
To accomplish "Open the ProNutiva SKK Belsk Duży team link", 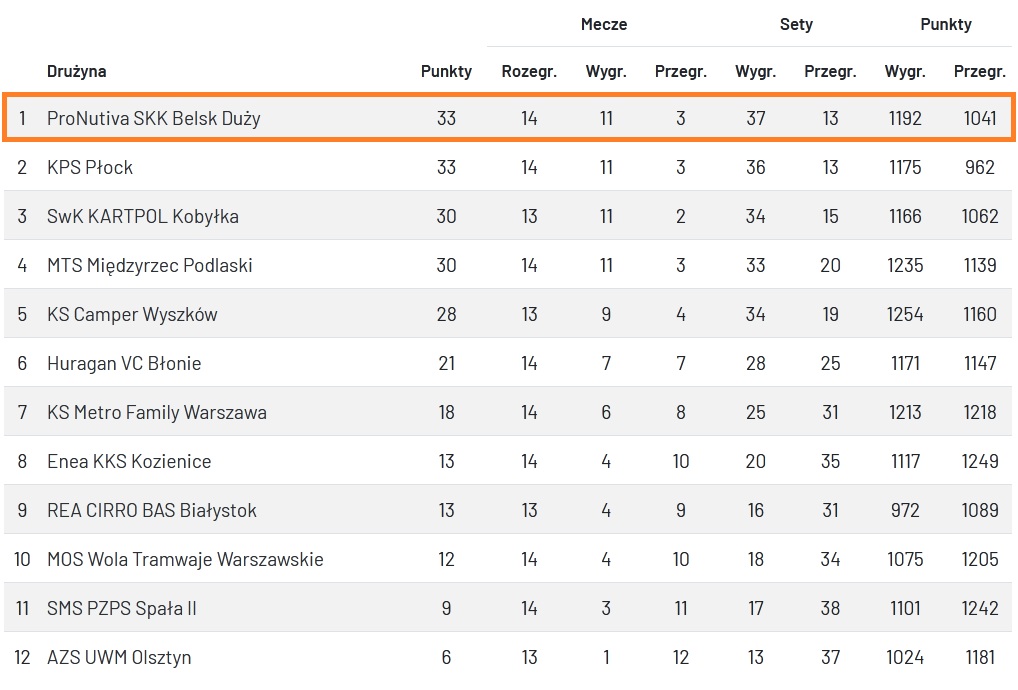I will (x=153, y=118).
